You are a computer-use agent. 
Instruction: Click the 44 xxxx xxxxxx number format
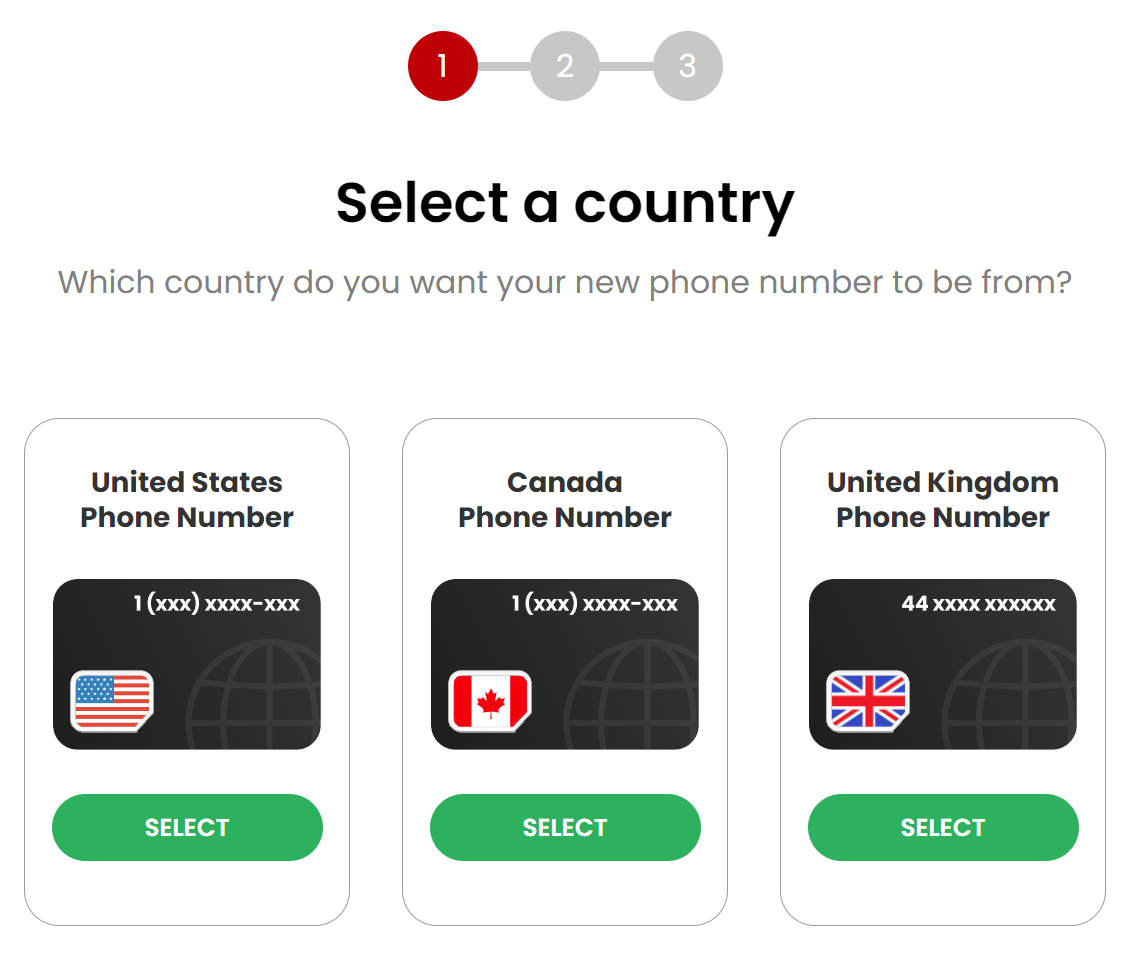(x=978, y=604)
